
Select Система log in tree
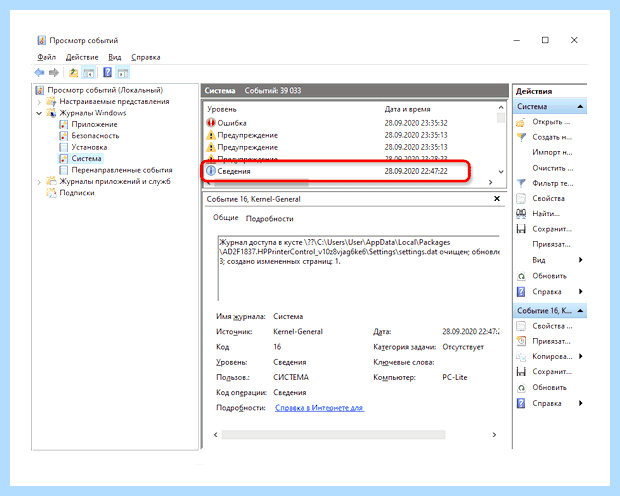coord(86,159)
